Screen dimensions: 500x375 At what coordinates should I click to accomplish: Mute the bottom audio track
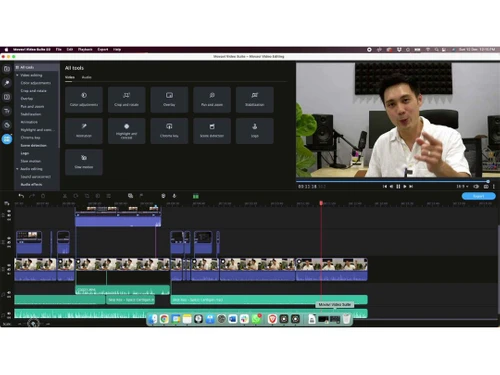click(x=9, y=314)
